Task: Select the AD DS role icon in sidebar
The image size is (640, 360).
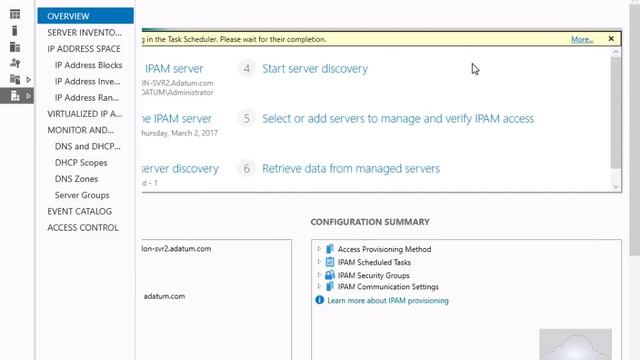Action: click(15, 63)
